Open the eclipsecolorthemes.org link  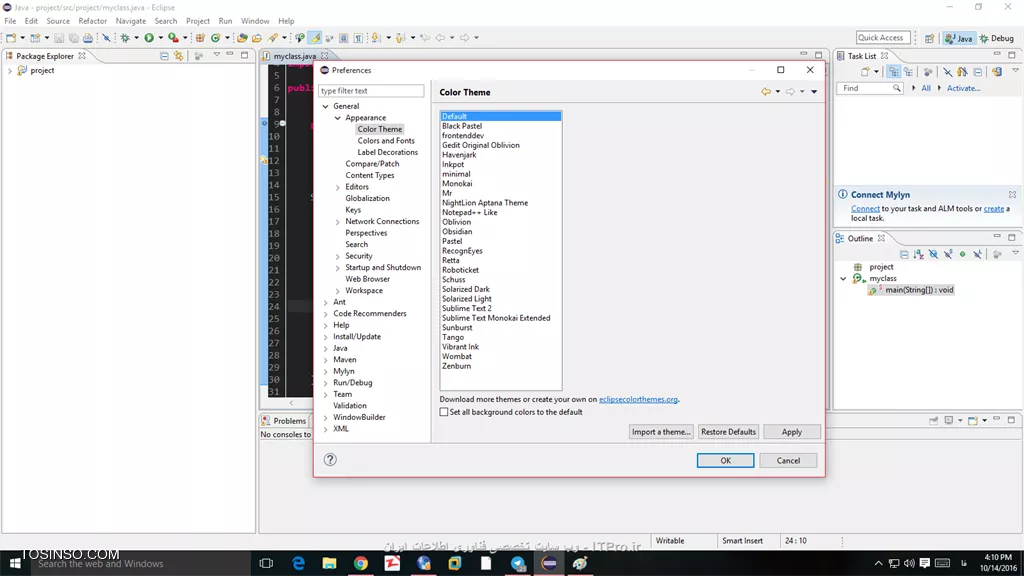click(638, 399)
